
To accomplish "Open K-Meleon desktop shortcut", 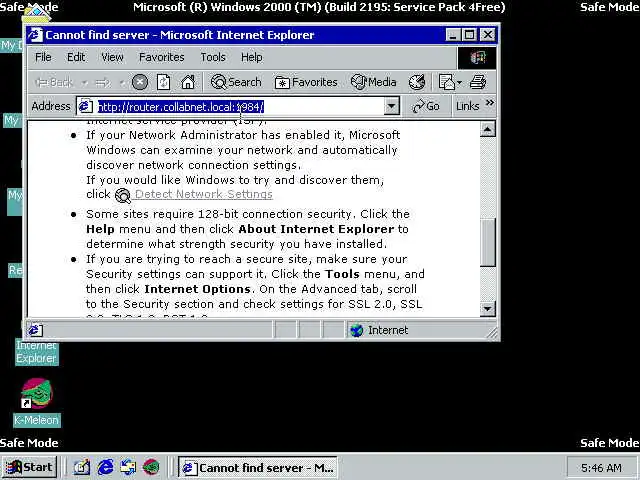I will click(37, 394).
